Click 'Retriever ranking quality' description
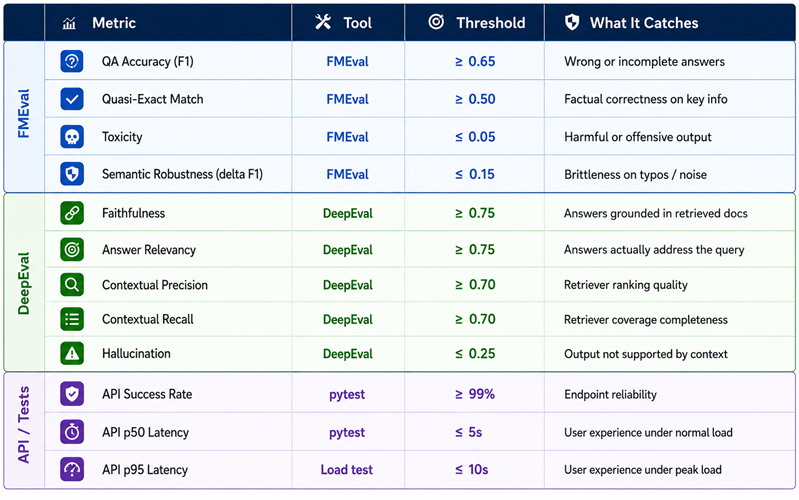The width and height of the screenshot is (799, 500). (x=626, y=285)
